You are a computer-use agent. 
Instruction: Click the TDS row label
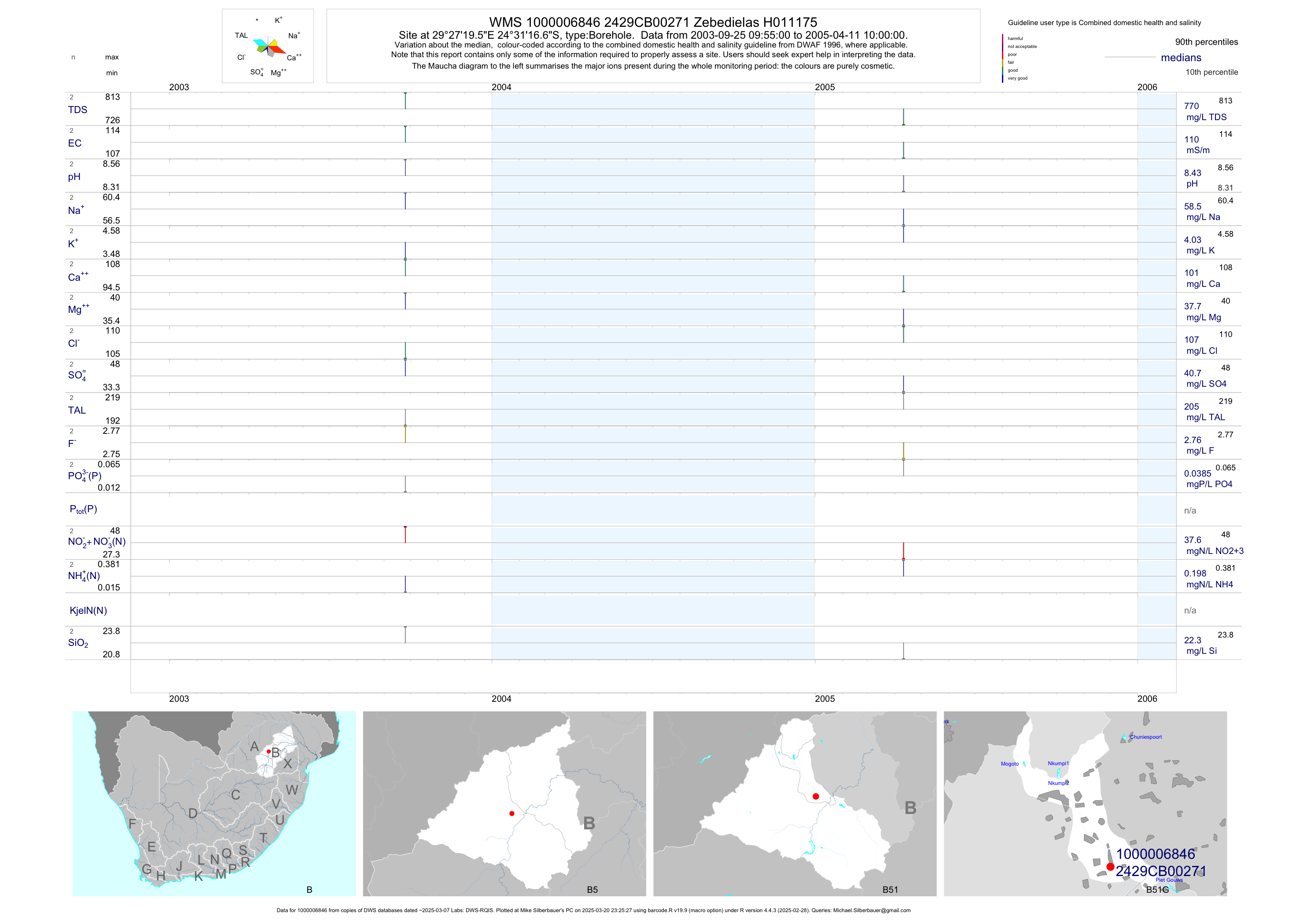click(77, 110)
